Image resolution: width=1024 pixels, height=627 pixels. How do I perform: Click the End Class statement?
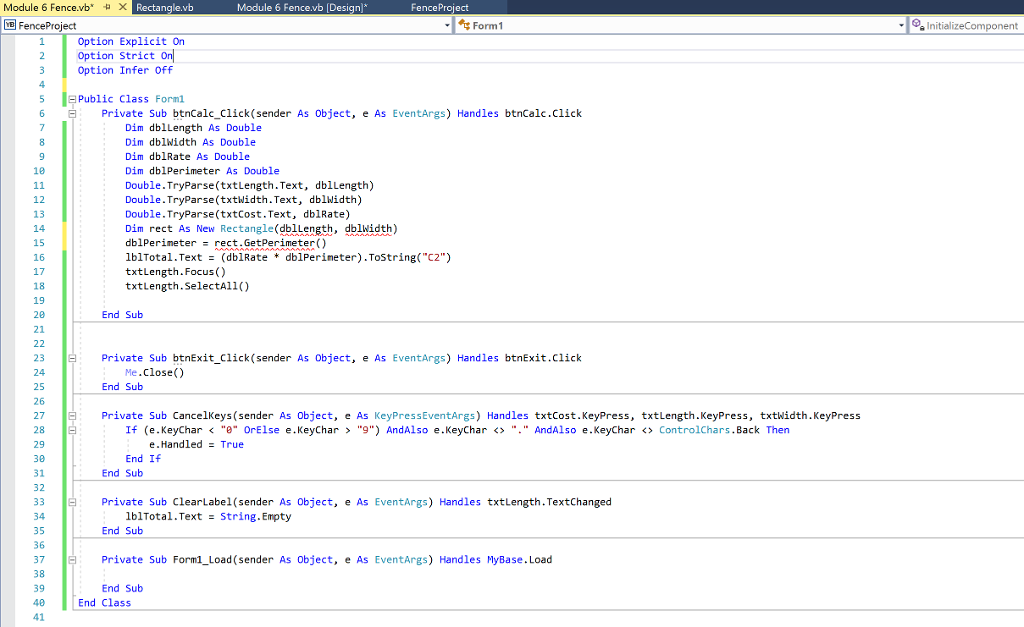pos(104,603)
